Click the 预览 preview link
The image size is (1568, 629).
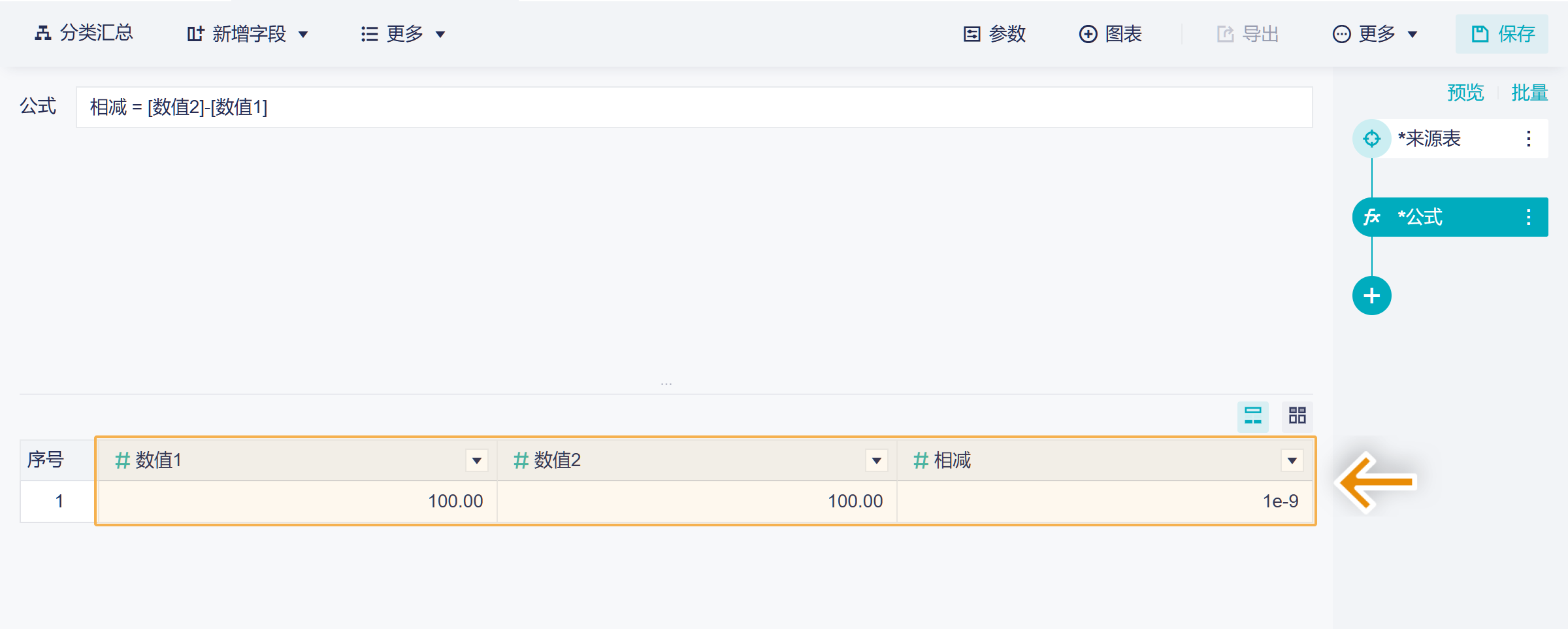pyautogui.click(x=1465, y=93)
